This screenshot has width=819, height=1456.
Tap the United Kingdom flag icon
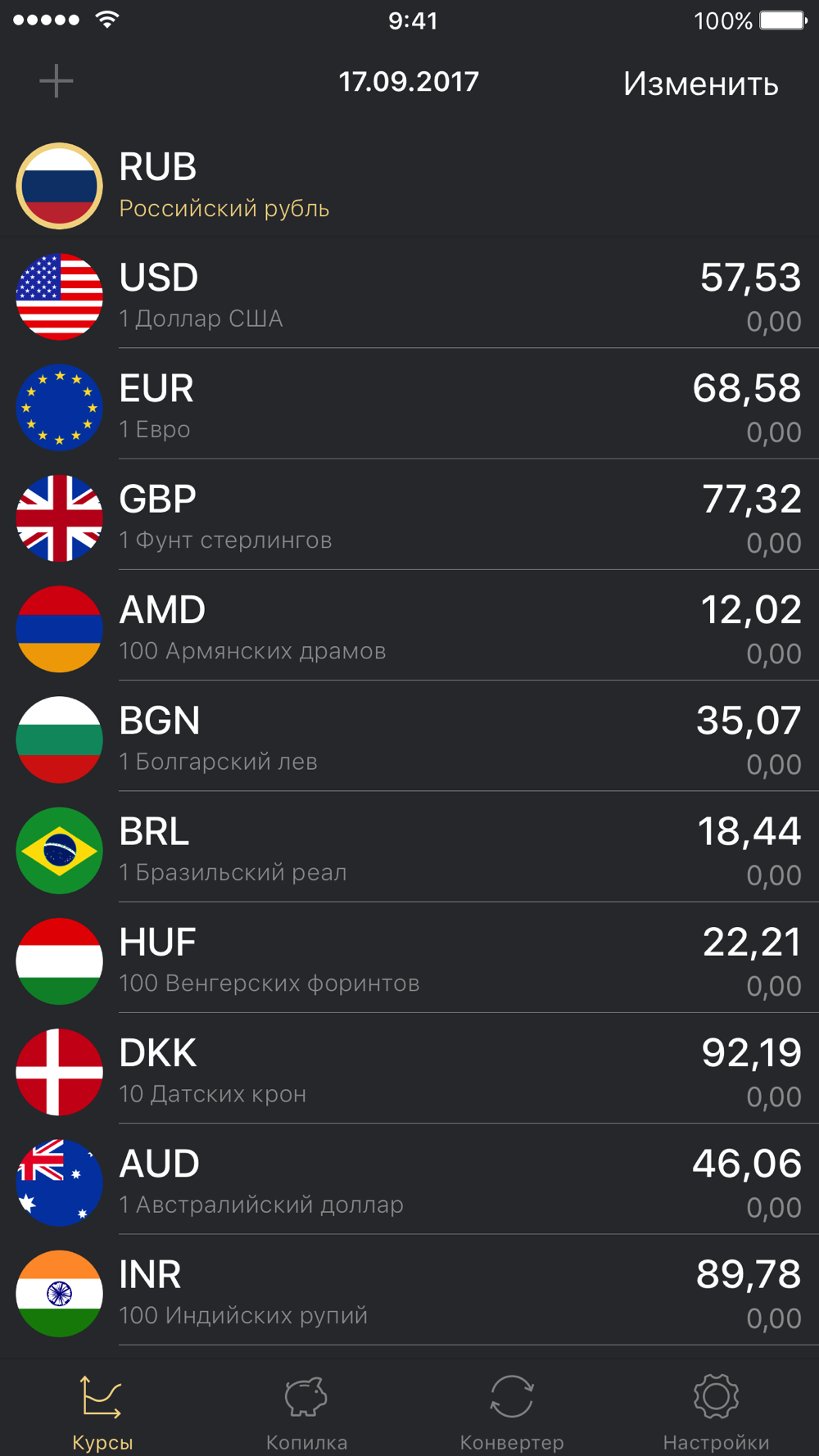[x=59, y=518]
